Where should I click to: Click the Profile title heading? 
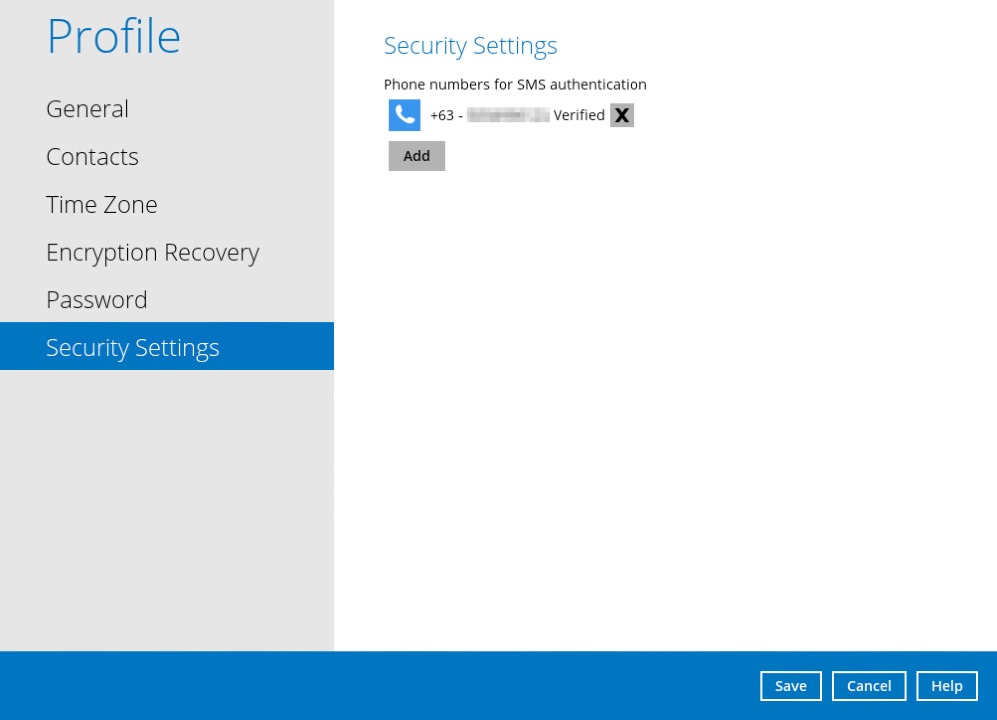coord(113,37)
